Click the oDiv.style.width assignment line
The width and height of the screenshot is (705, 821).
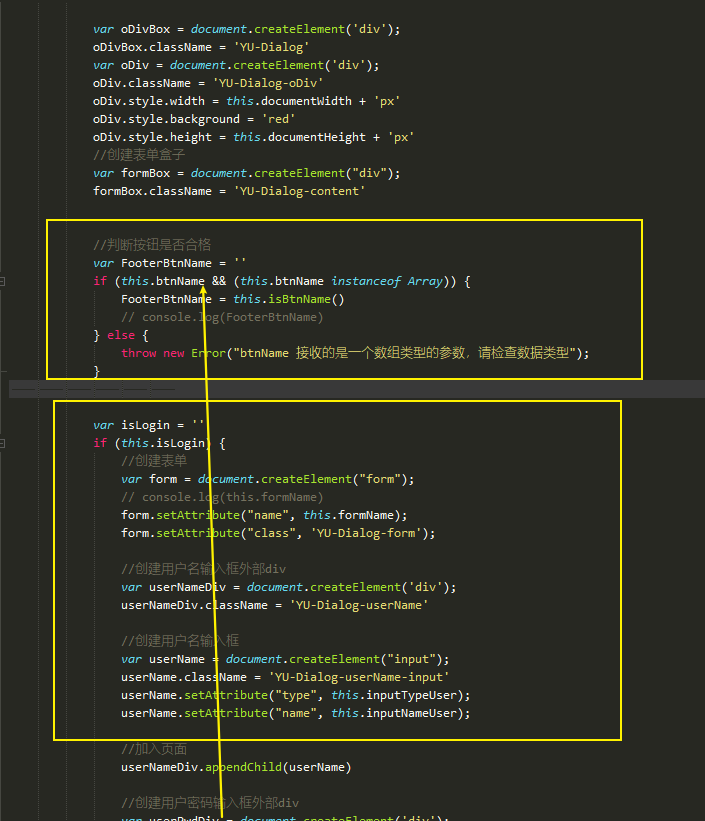(x=247, y=101)
